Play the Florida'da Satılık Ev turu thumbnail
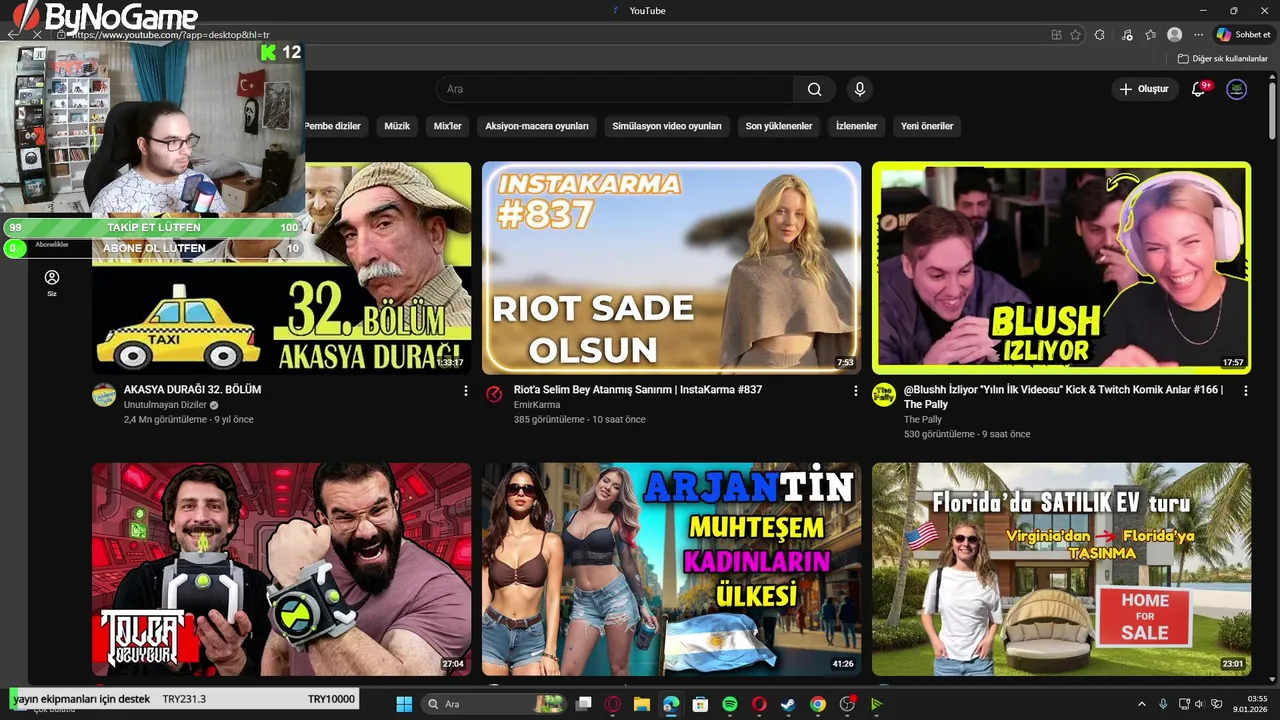 coord(1062,569)
